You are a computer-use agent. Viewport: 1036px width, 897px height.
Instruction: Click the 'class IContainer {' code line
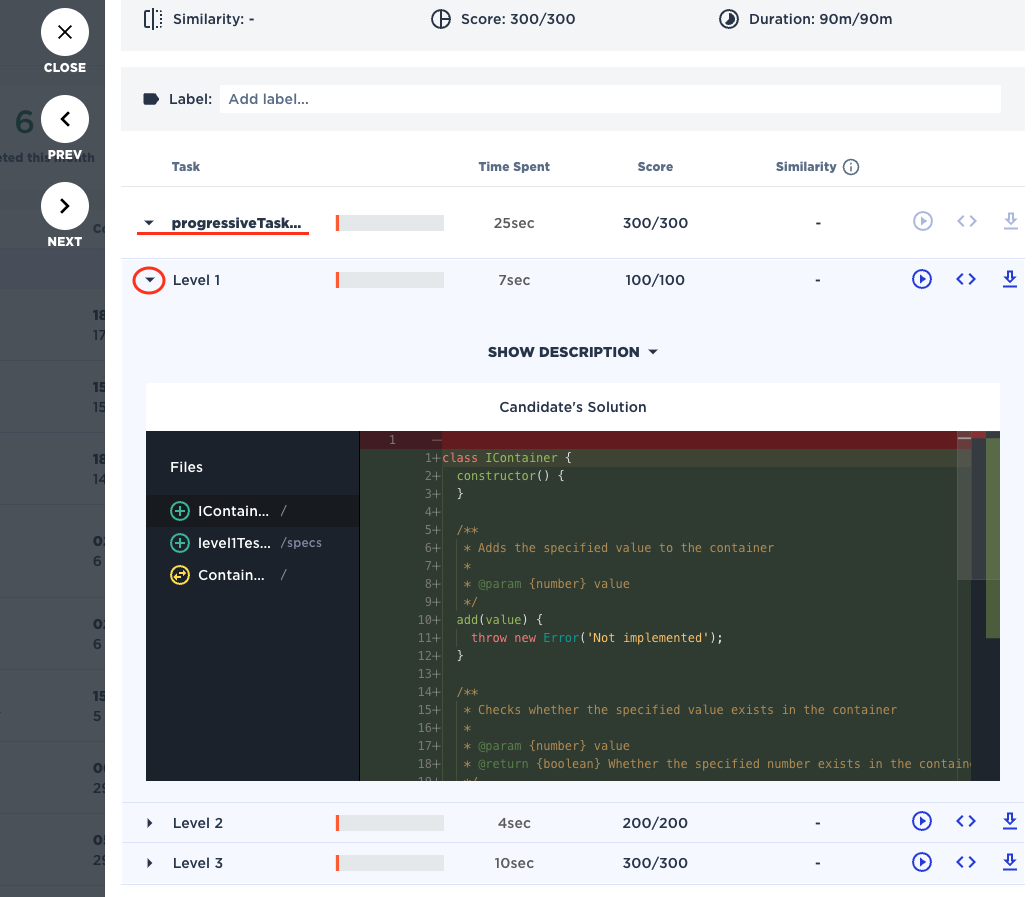(507, 458)
